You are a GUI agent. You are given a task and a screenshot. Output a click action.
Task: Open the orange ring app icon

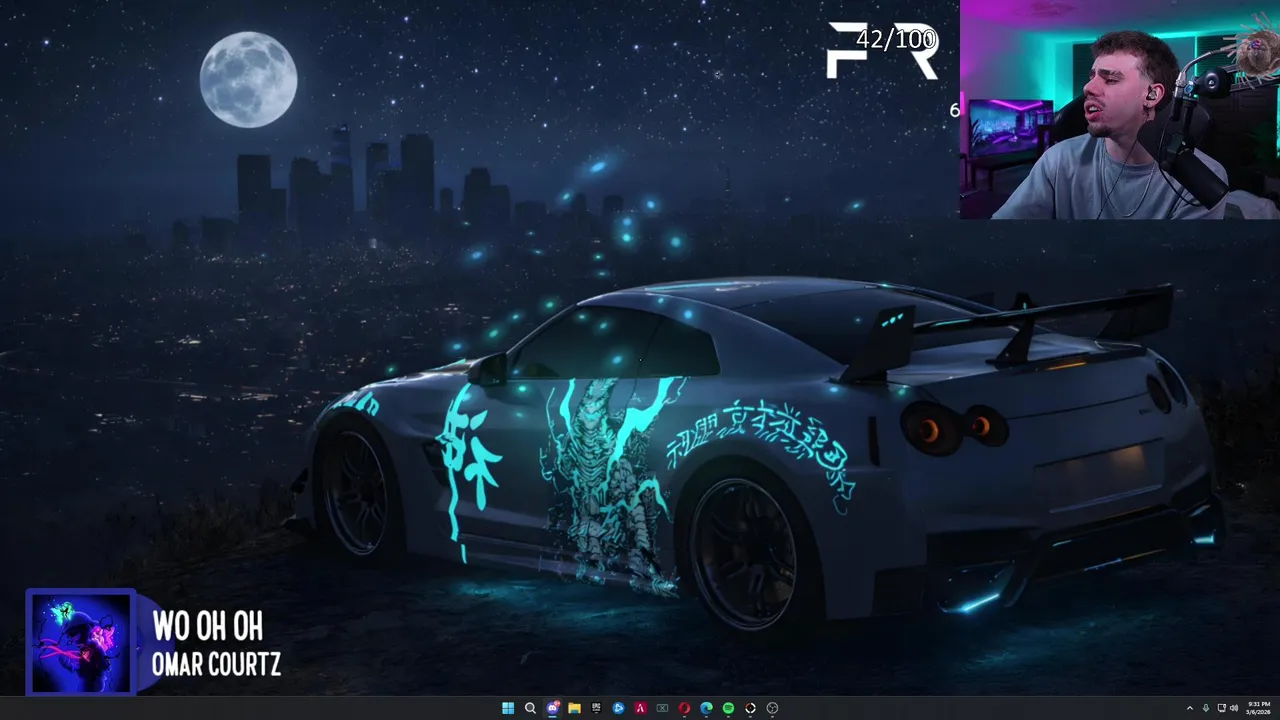pyautogui.click(x=750, y=708)
